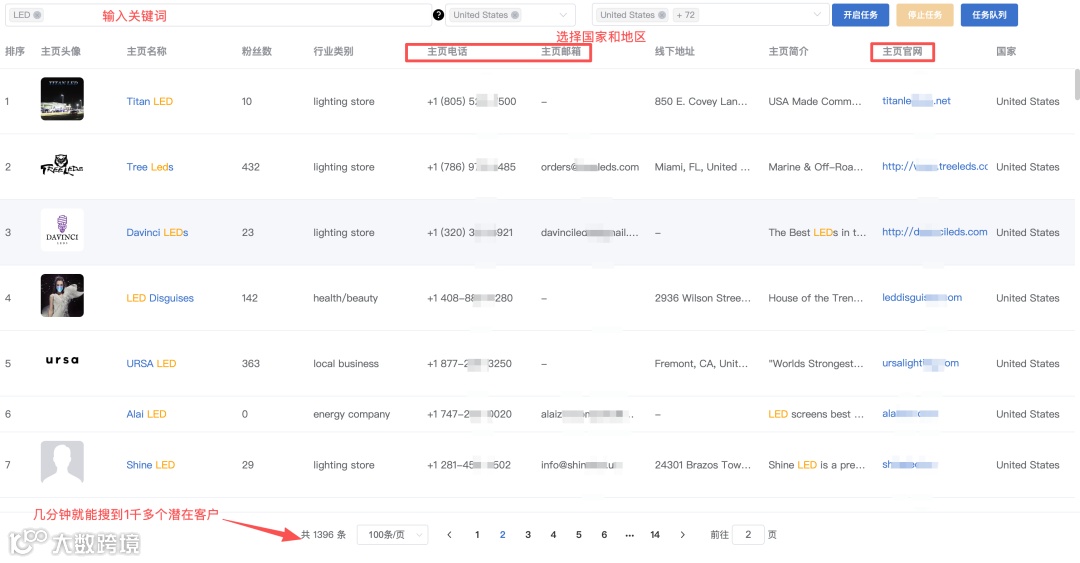Image resolution: width=1080 pixels, height=563 pixels.
Task: Open Alai LED website link
Action: tap(910, 413)
